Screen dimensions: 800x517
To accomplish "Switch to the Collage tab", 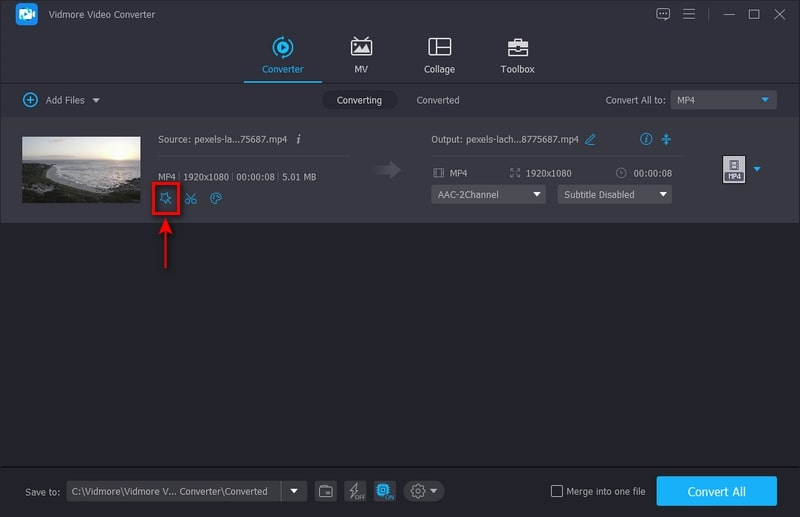I will pyautogui.click(x=439, y=56).
